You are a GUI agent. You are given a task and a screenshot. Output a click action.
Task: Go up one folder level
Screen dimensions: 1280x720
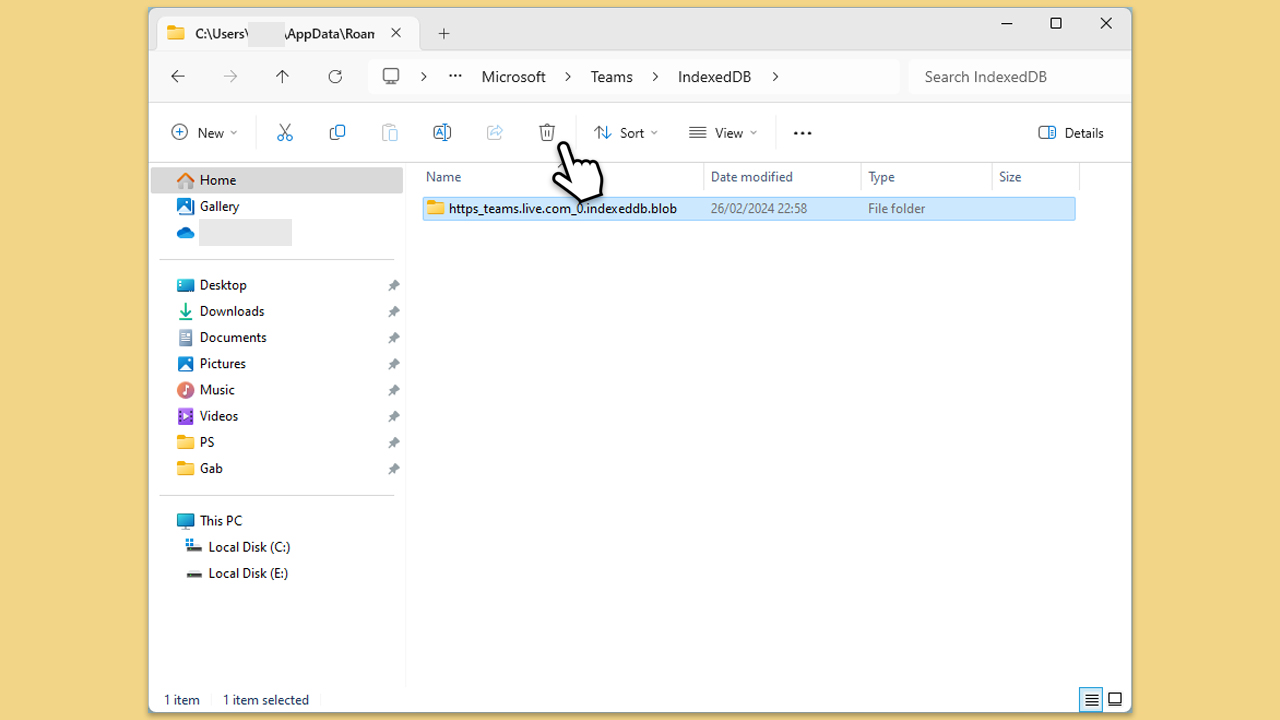click(283, 77)
